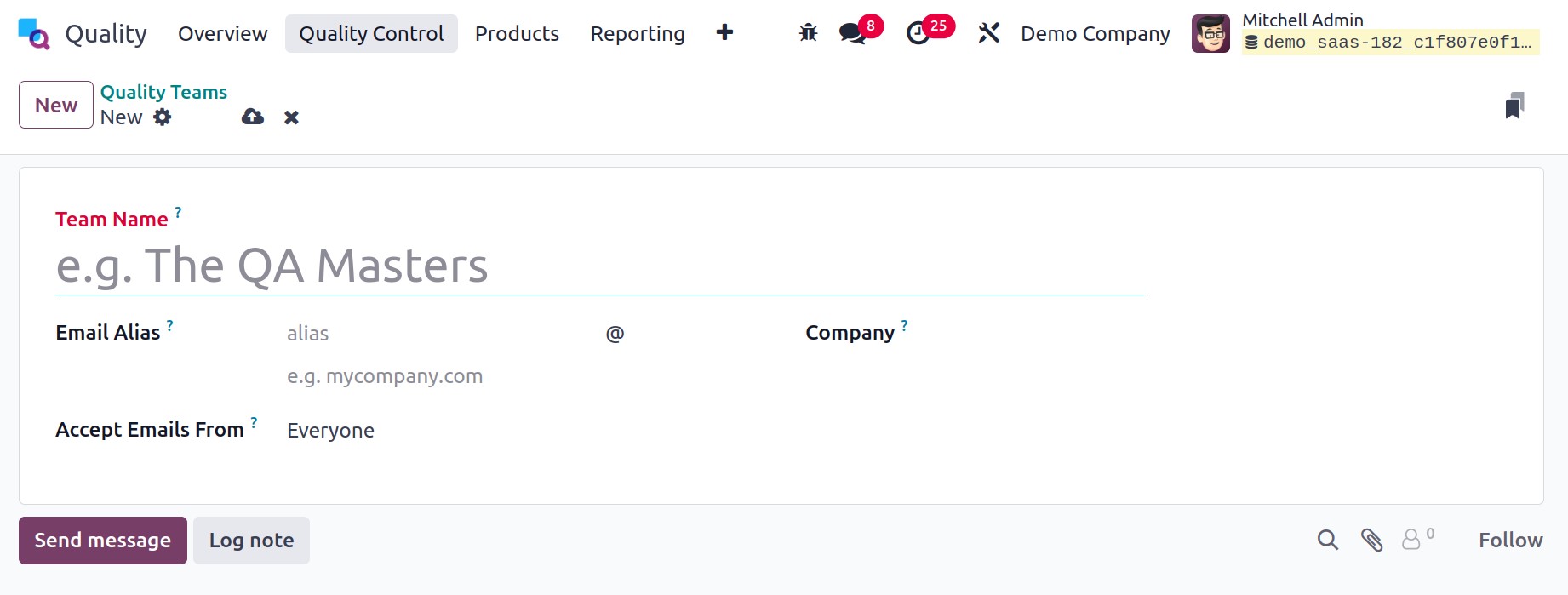Open the Demo Company switcher
Screen dimensions: 1568x595
tap(1096, 33)
